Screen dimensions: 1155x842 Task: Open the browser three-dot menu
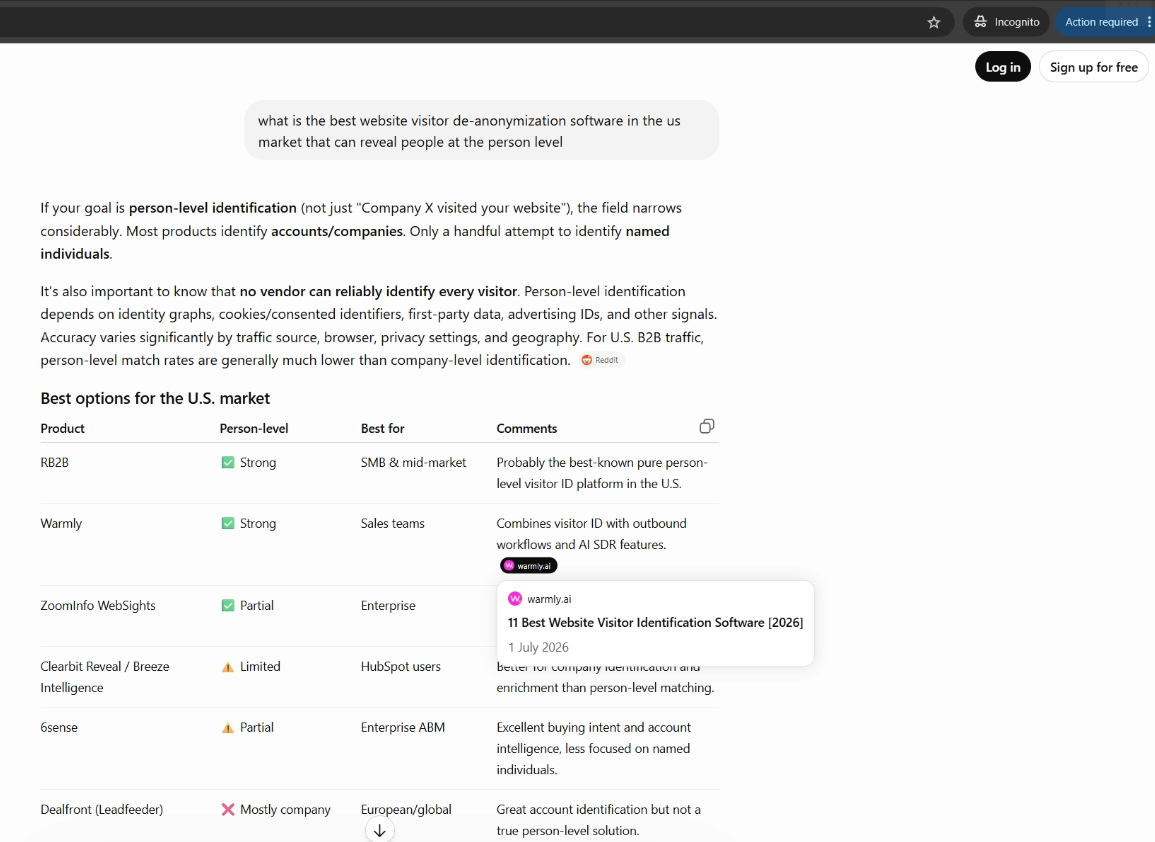[x=1148, y=22]
